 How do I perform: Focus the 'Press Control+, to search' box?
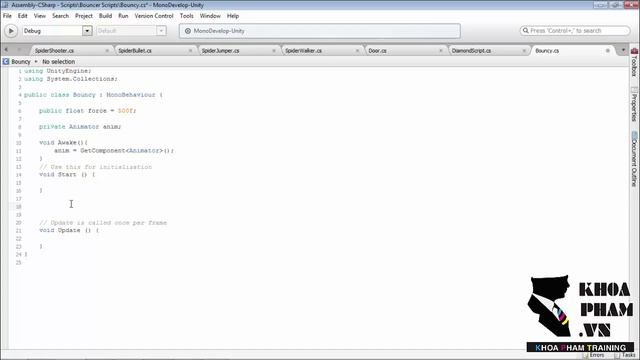(575, 31)
